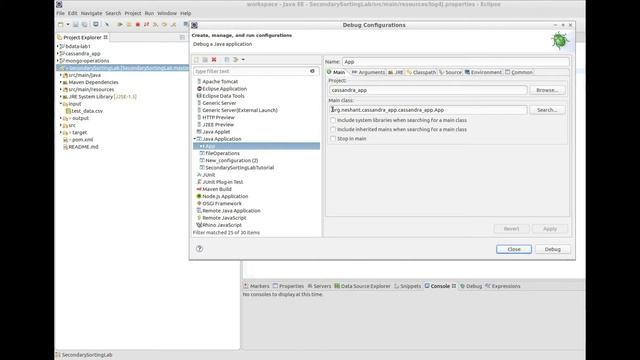
Task: Select Remote Java Application type
Action: [231, 211]
